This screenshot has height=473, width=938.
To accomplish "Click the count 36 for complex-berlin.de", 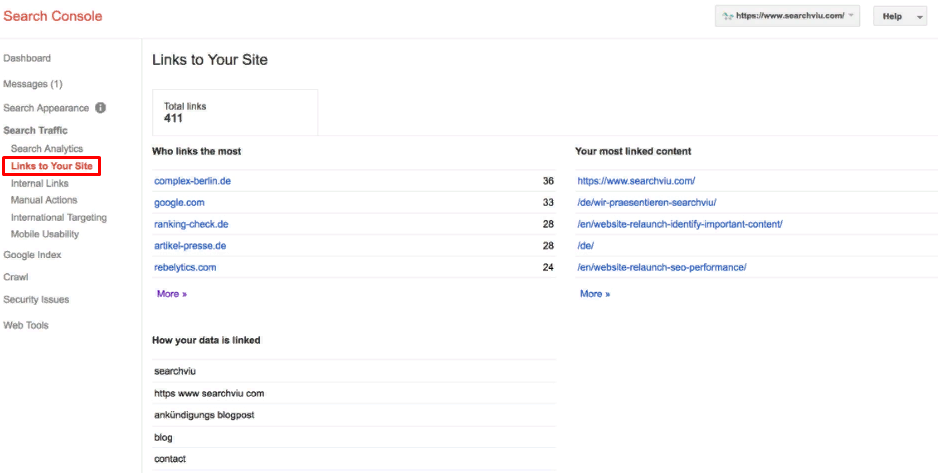I will (x=548, y=181).
